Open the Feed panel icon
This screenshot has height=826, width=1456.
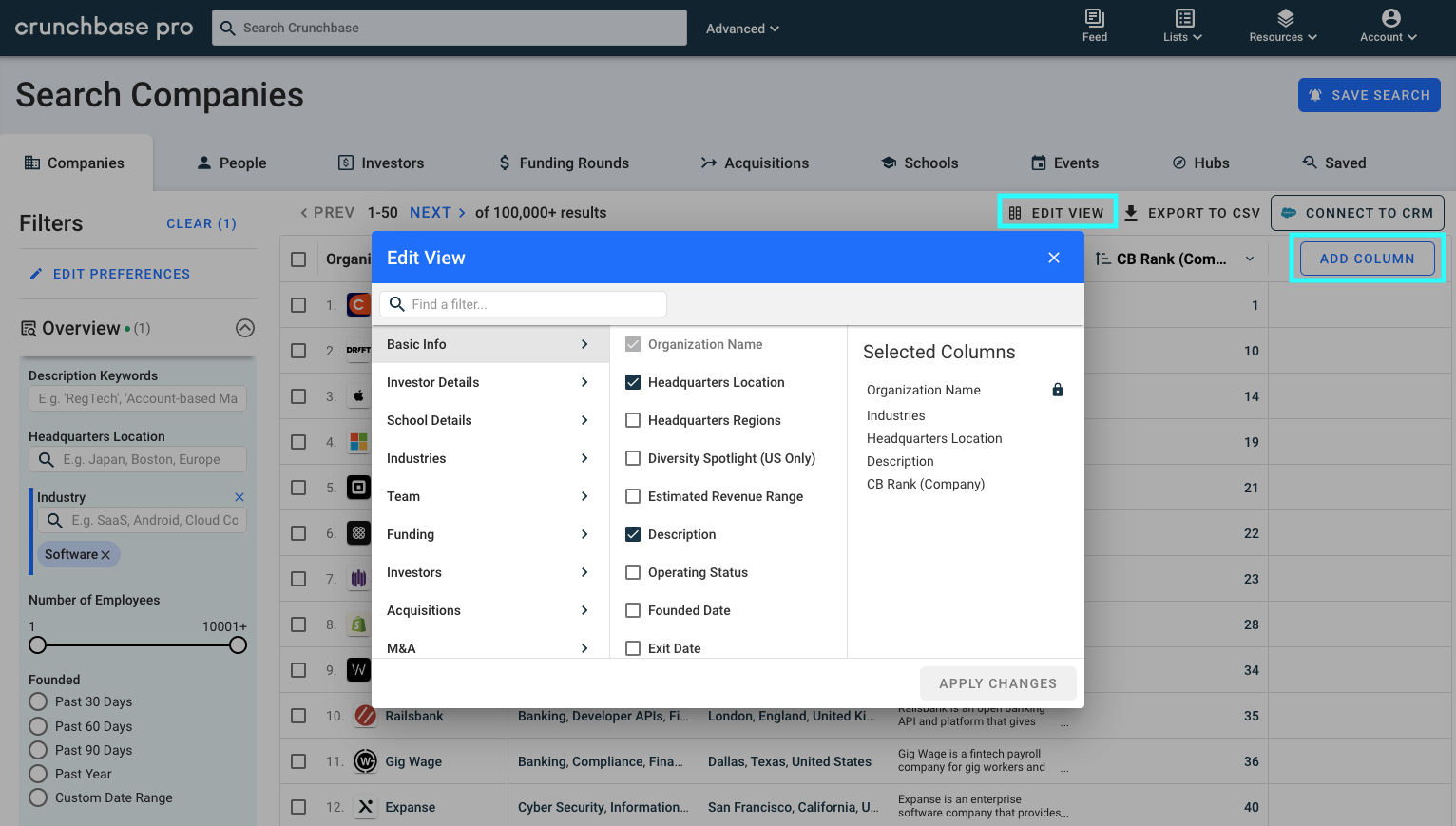click(1094, 19)
